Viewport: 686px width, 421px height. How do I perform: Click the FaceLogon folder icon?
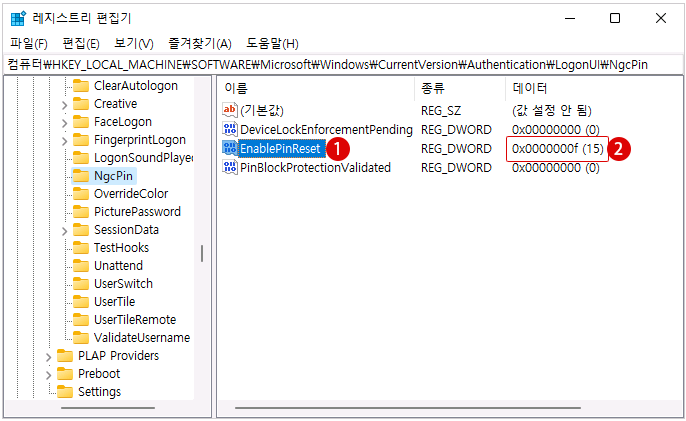pos(81,122)
